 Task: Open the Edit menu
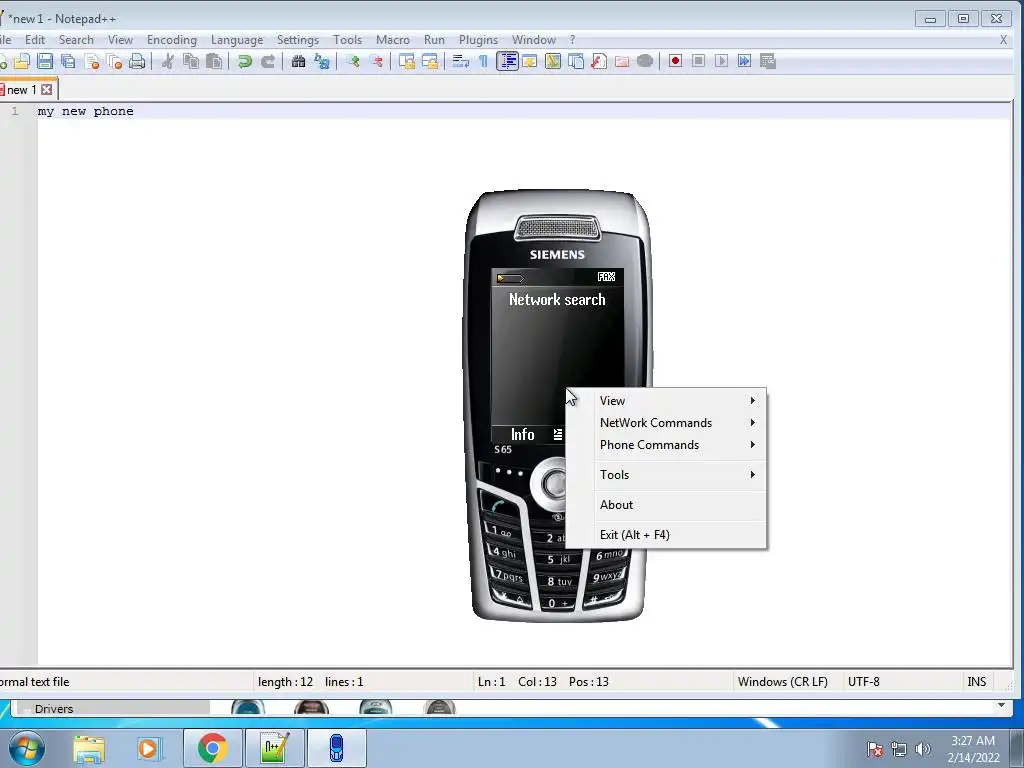(x=35, y=40)
